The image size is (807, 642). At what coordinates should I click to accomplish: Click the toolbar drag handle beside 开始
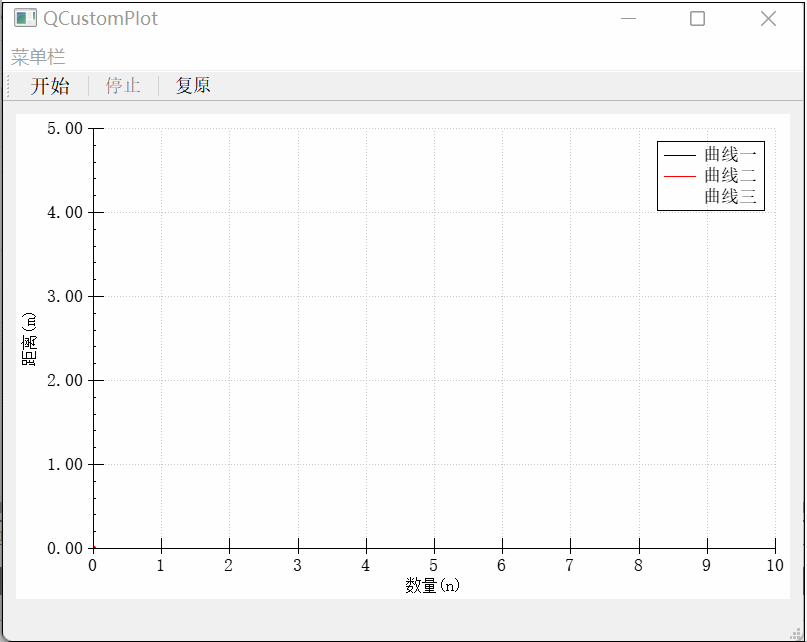coord(9,85)
